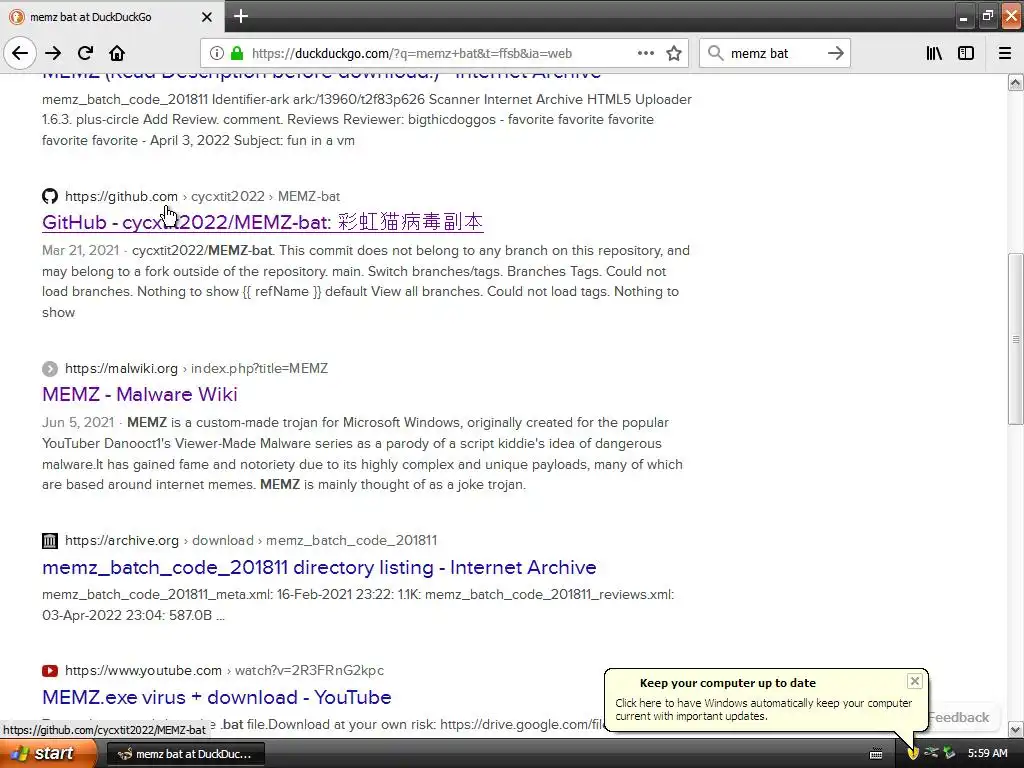Close the Keep your computer up to date balloon
The height and width of the screenshot is (768, 1024).
[914, 681]
